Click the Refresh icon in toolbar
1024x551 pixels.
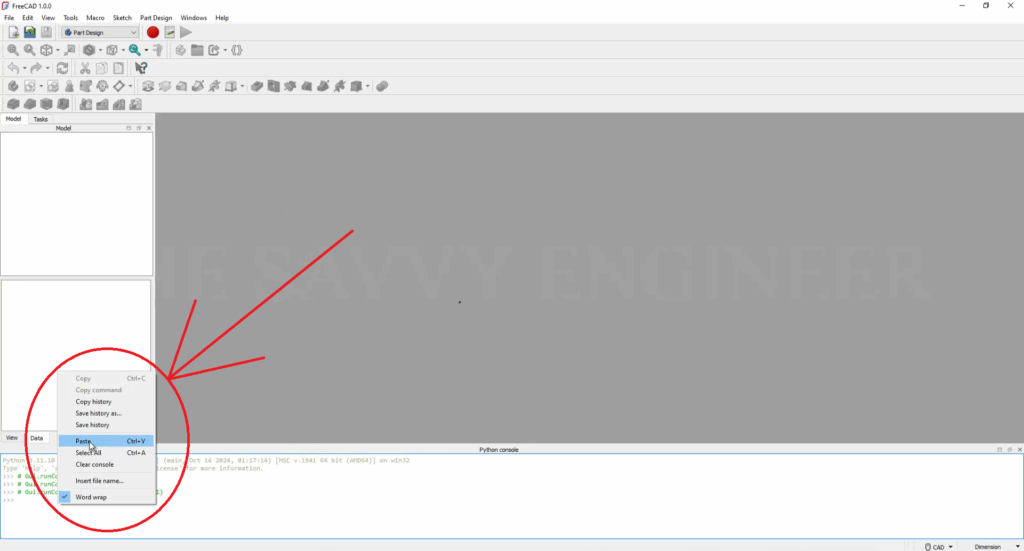(x=62, y=68)
